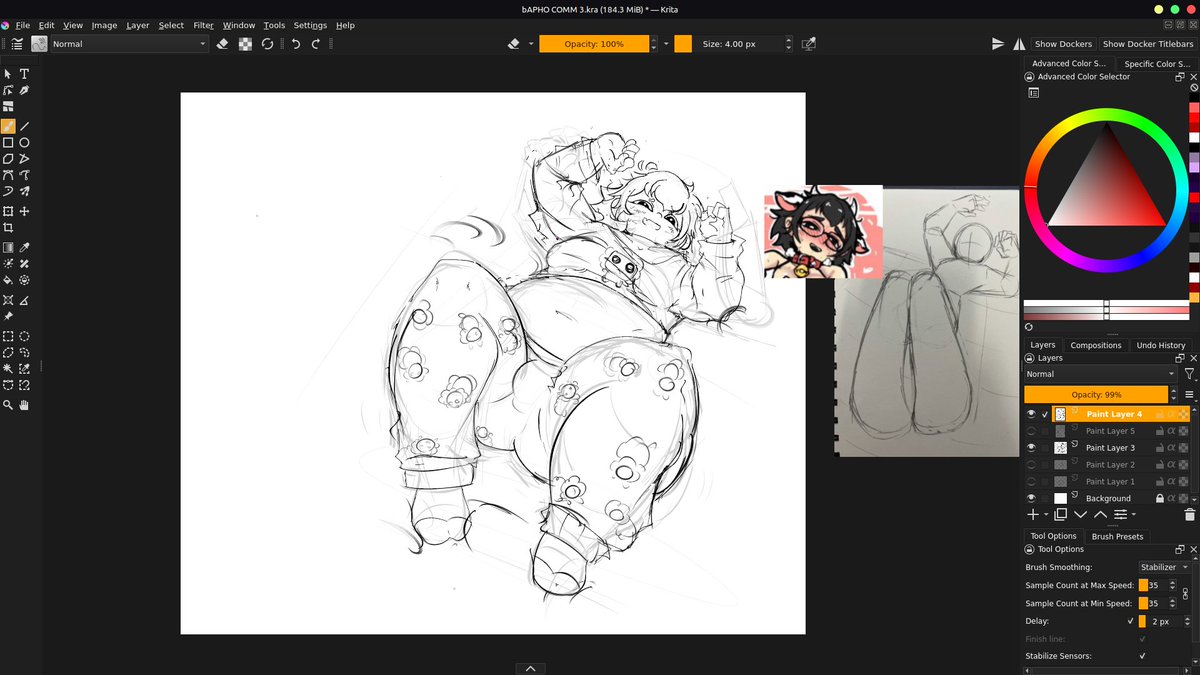The height and width of the screenshot is (675, 1200).
Task: Open the brush blending mode dropdown
Action: click(x=128, y=44)
